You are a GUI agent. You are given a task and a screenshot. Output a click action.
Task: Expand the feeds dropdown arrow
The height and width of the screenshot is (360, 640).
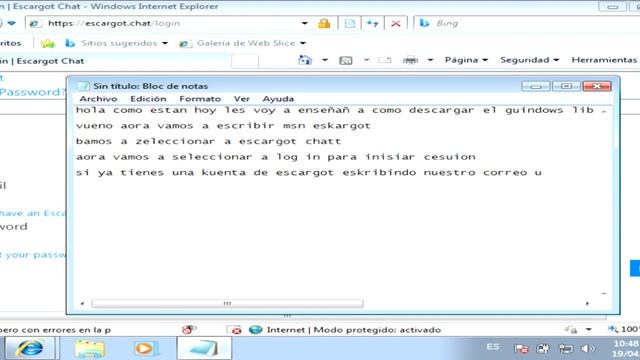[366, 60]
